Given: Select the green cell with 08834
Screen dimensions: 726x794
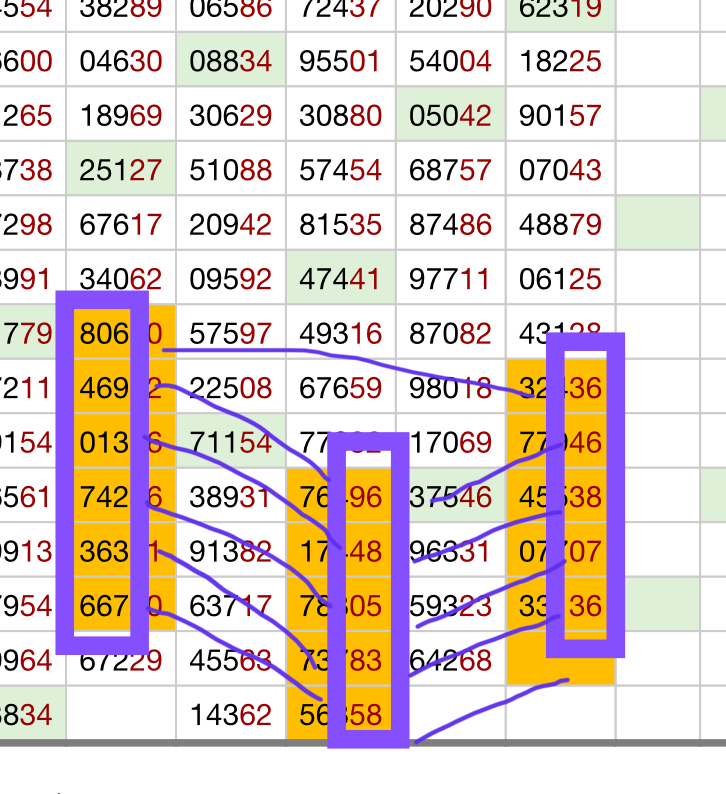Looking at the screenshot, I should tap(231, 62).
